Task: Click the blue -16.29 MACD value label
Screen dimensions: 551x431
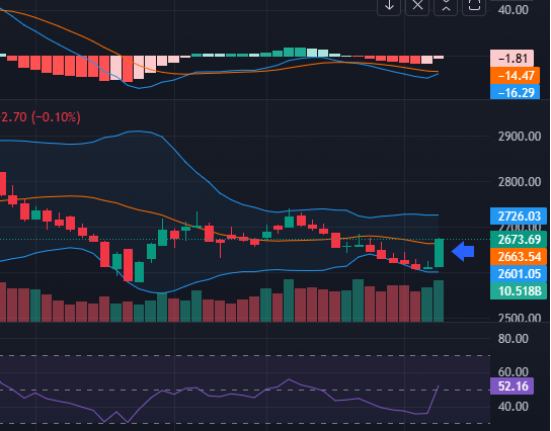Action: pos(515,92)
